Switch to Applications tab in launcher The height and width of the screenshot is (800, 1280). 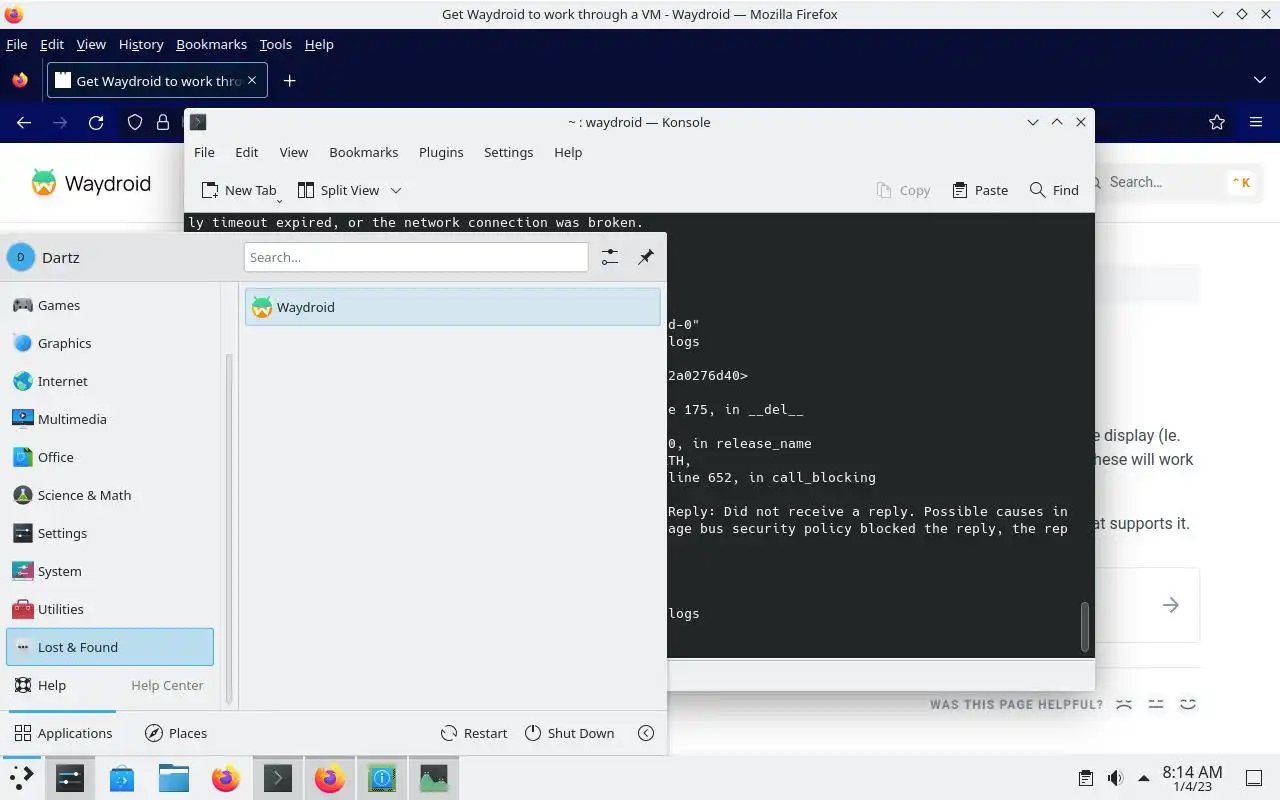point(63,733)
